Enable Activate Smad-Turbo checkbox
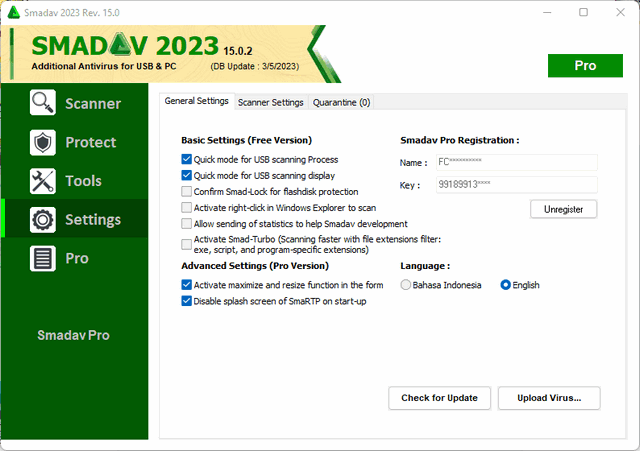 pyautogui.click(x=187, y=244)
